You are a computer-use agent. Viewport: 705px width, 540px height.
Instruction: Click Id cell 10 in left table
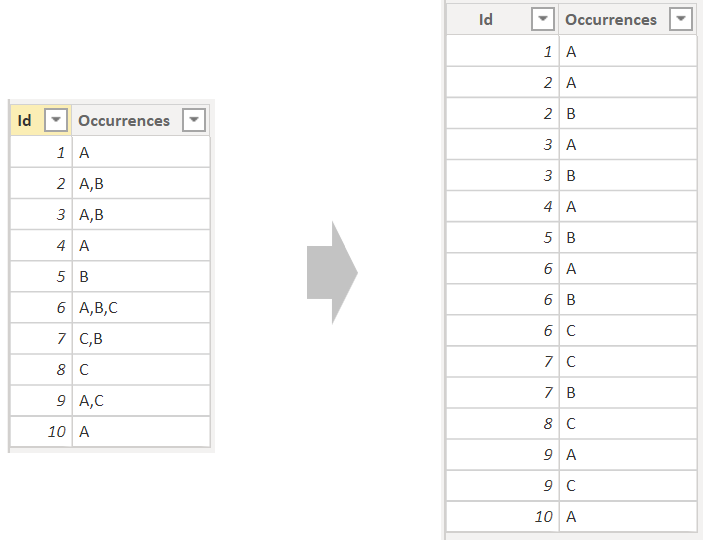41,432
